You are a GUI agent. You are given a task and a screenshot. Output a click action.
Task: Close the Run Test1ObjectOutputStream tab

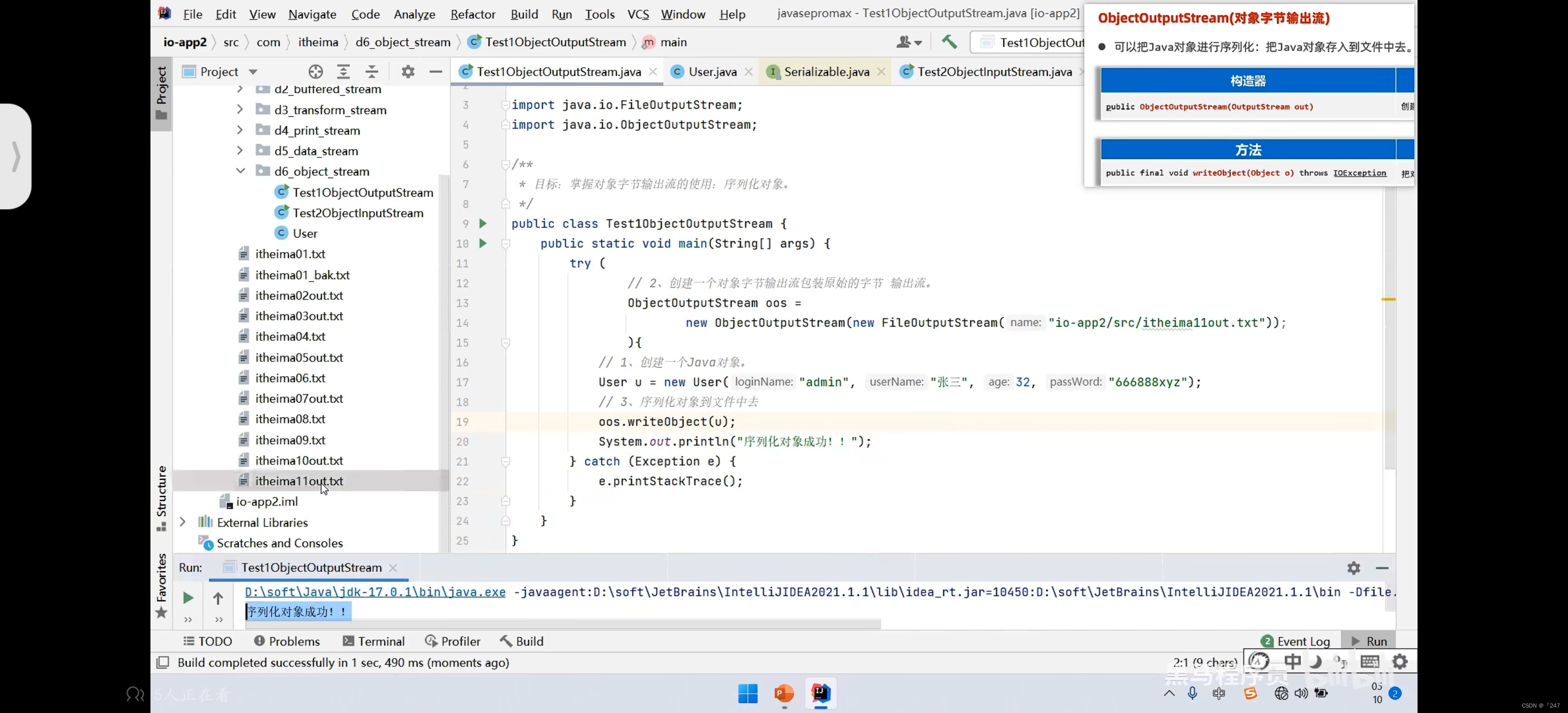click(x=392, y=567)
